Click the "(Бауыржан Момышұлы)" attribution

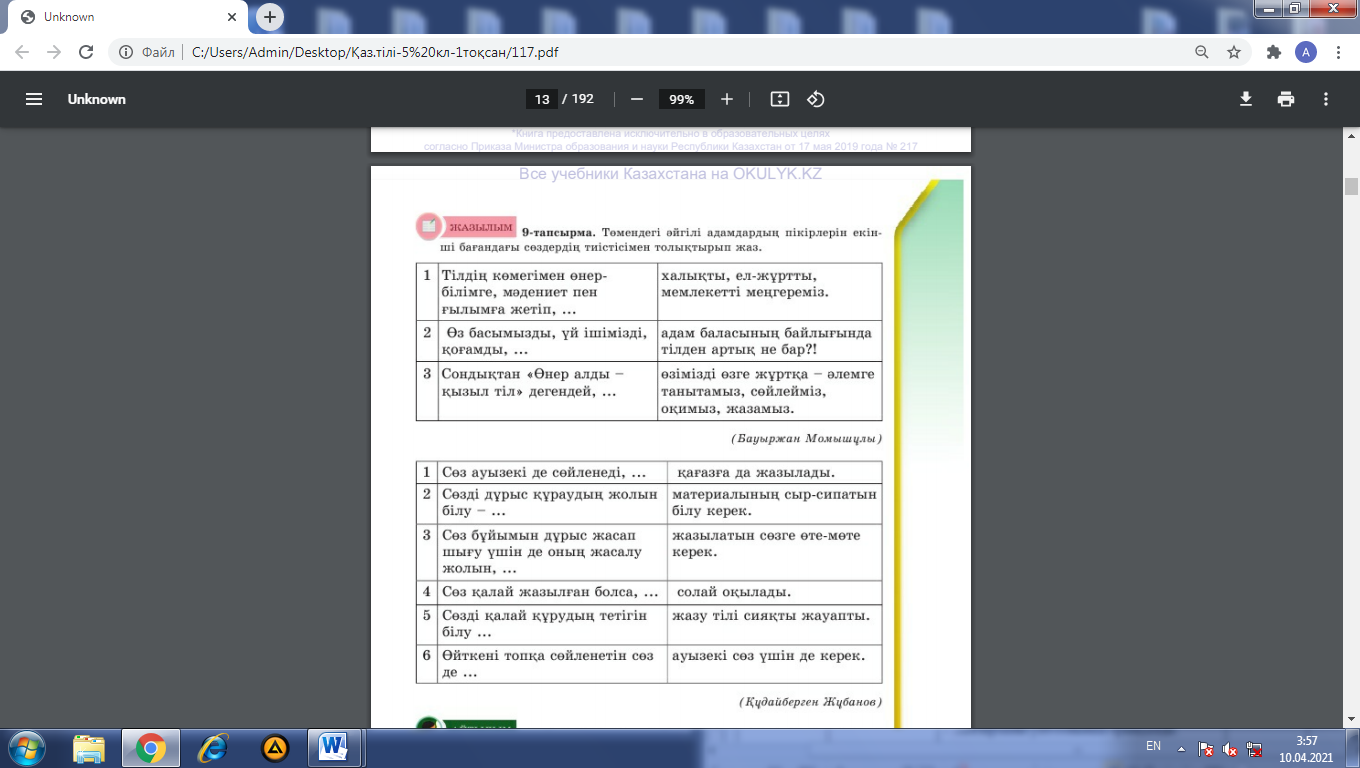tap(806, 438)
